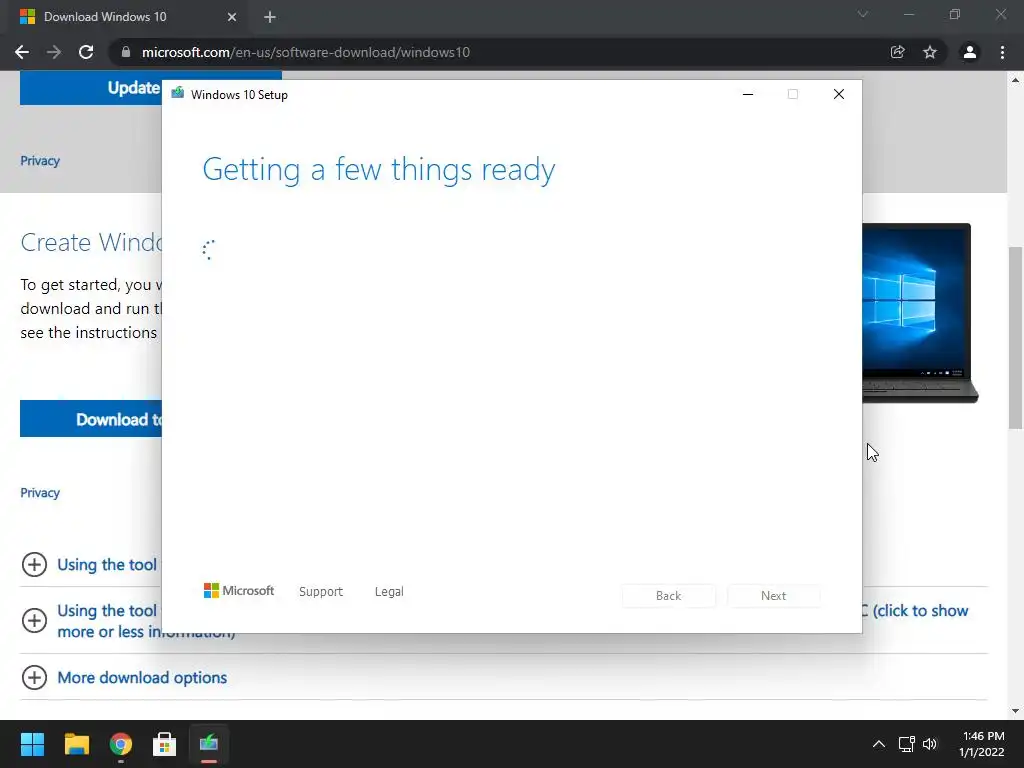Minimize the Windows 10 Setup window
This screenshot has height=768, width=1024.
click(x=748, y=94)
